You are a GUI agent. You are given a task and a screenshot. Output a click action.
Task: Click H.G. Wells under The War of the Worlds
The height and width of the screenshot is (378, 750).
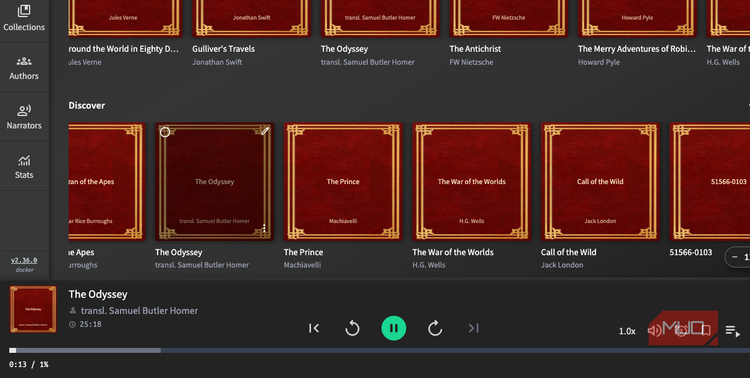429,265
